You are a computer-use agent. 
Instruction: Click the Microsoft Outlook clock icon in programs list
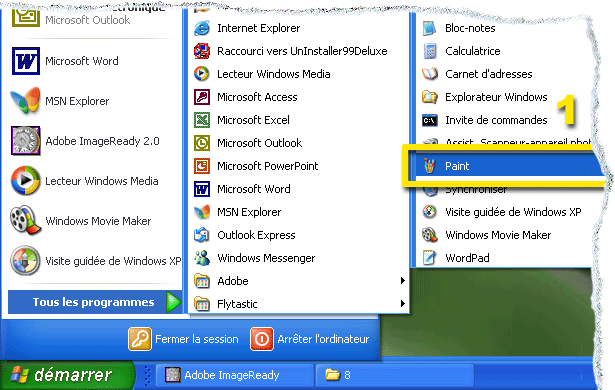click(202, 143)
